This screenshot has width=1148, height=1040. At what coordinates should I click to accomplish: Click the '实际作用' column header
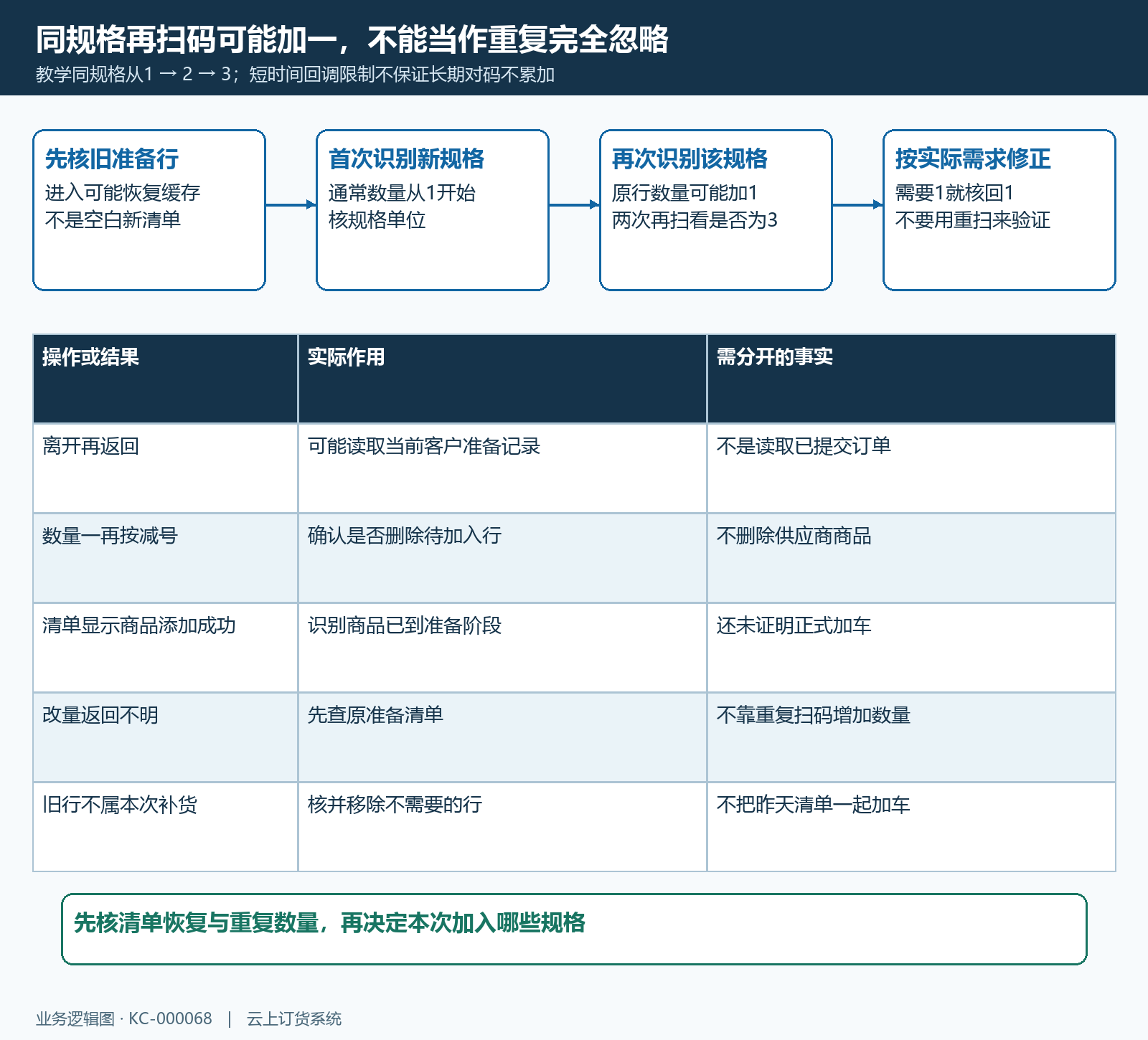[502, 379]
